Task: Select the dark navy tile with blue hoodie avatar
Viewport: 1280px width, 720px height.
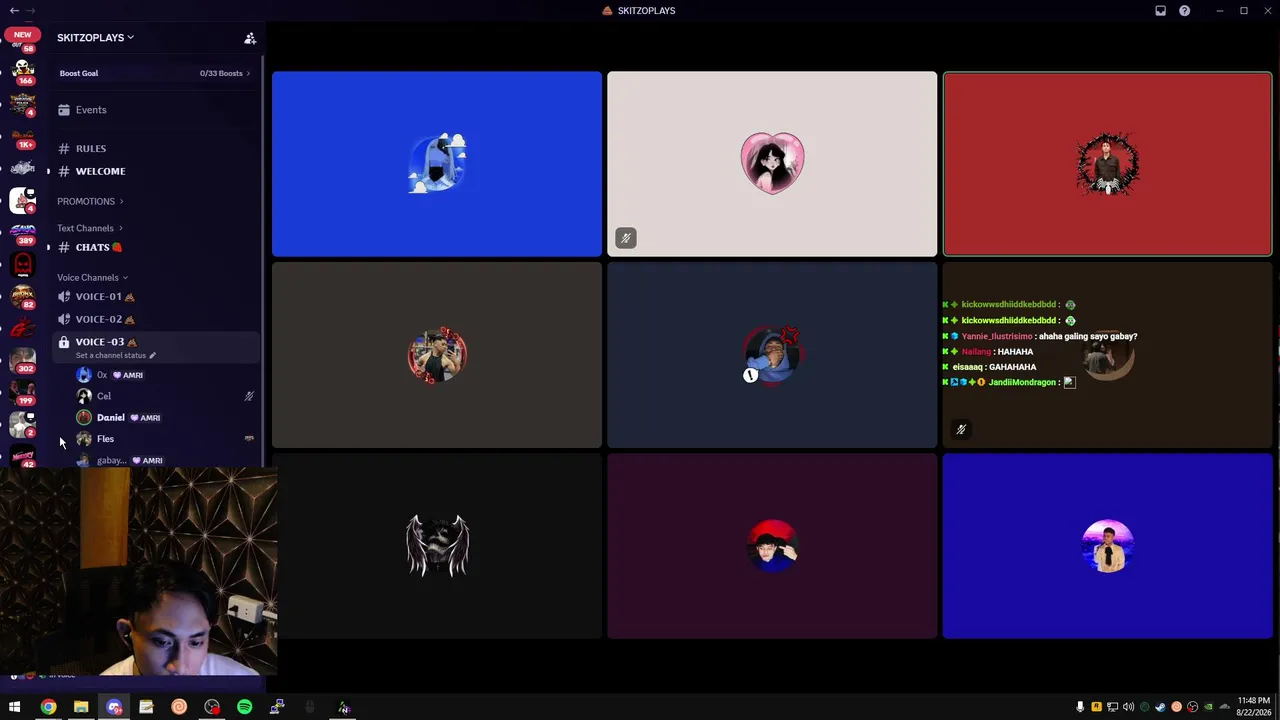Action: click(772, 355)
